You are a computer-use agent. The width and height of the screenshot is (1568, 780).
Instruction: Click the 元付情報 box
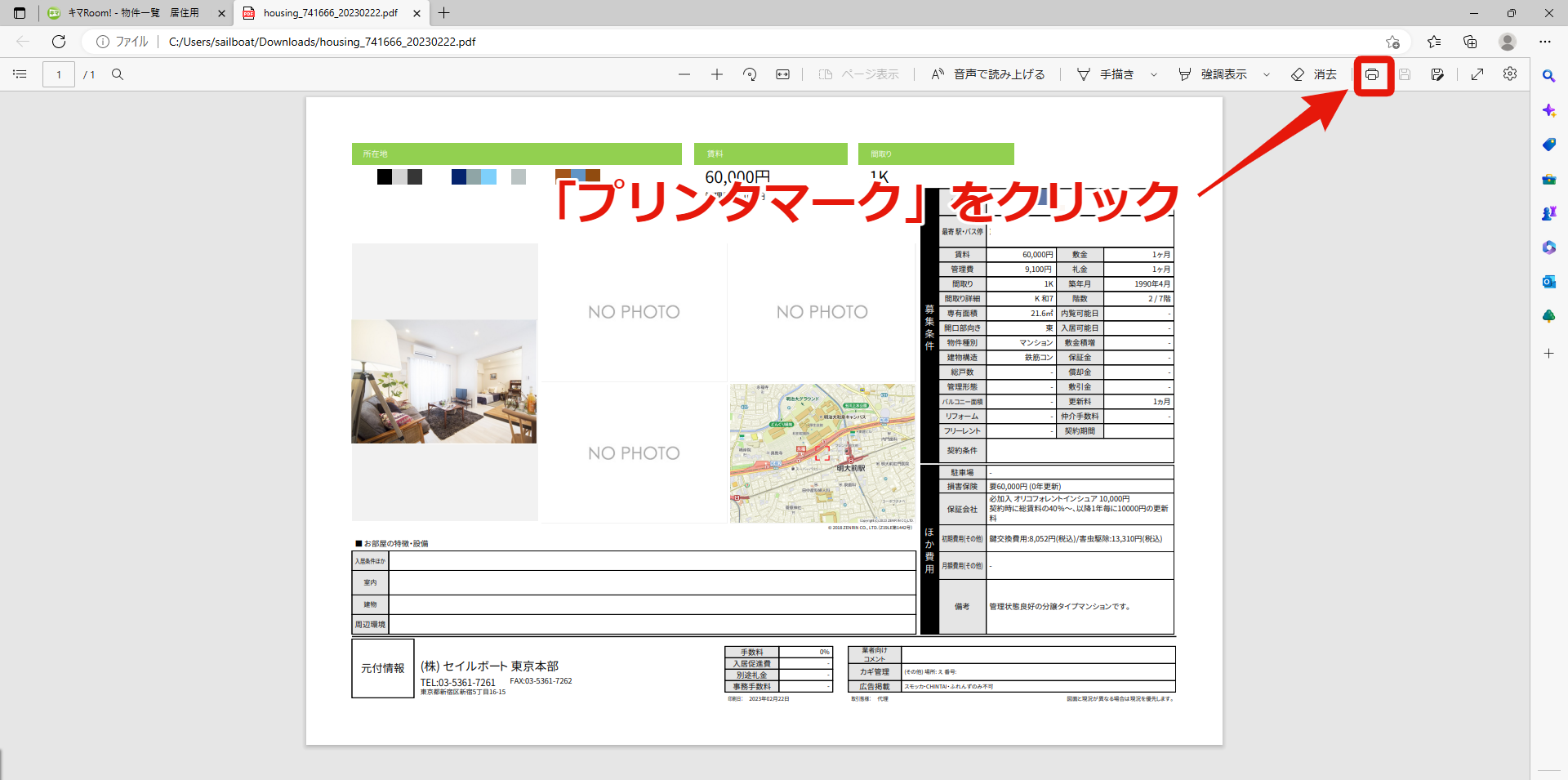[x=383, y=668]
